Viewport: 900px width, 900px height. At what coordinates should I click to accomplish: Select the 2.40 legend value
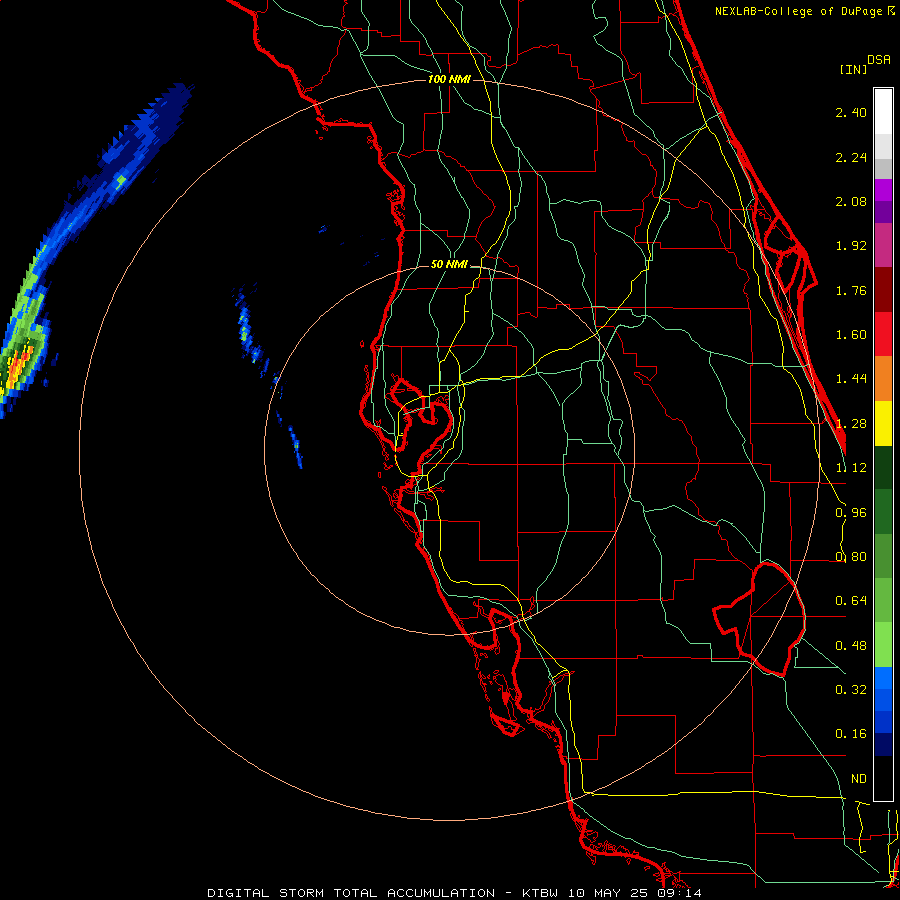tap(851, 112)
